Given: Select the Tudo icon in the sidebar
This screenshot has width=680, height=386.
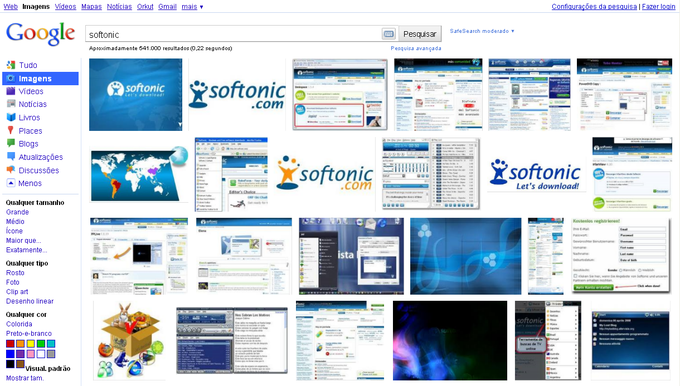Looking at the screenshot, I should click(x=11, y=65).
